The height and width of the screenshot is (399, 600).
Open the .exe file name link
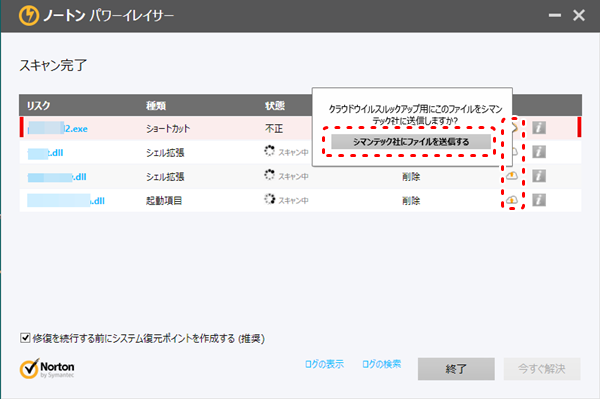pyautogui.click(x=57, y=128)
